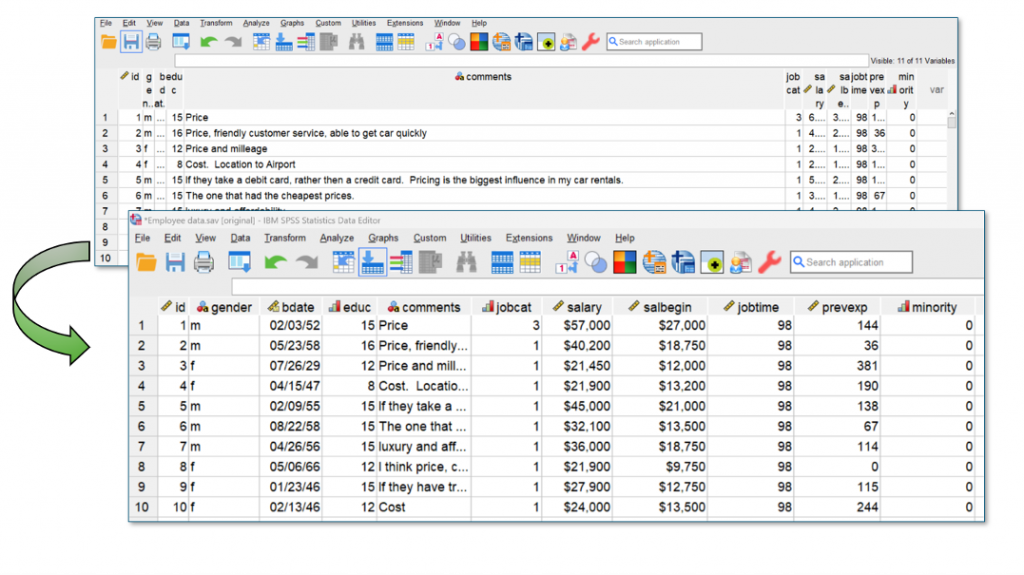Open Graphs menu in back window

point(292,23)
